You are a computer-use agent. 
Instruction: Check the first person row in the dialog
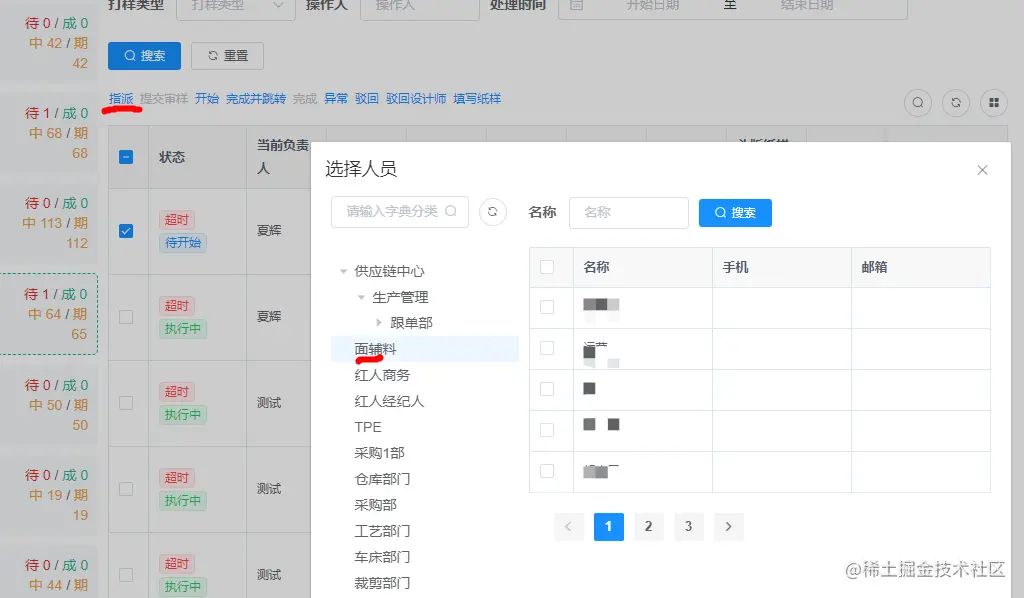pos(547,307)
